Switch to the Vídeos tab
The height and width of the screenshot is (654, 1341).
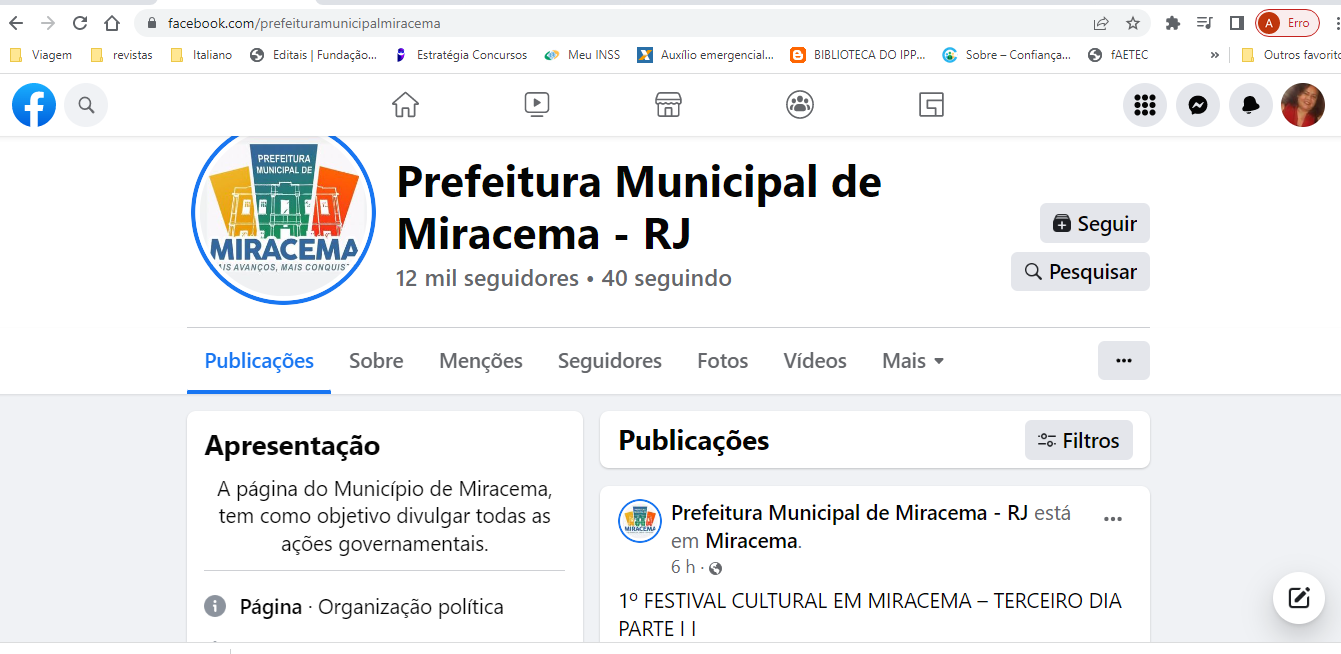(815, 361)
